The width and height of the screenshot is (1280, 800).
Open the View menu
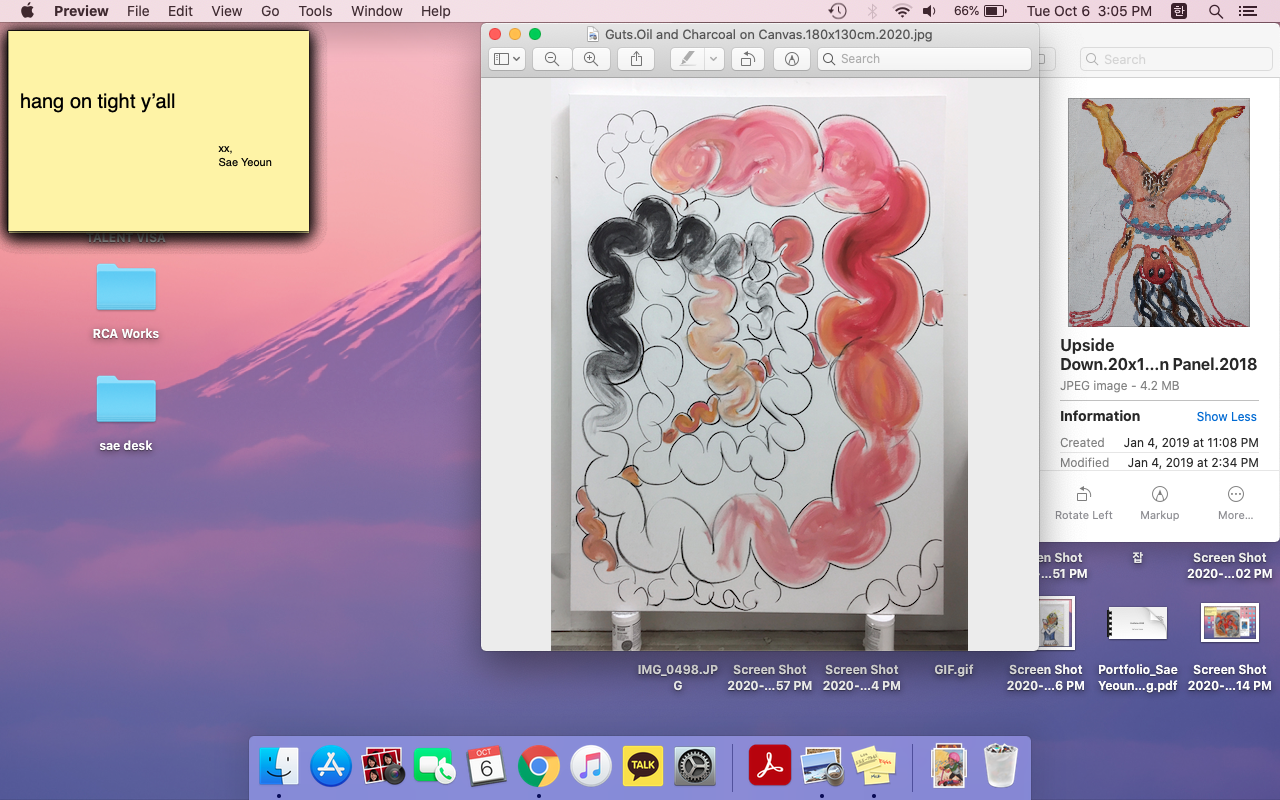(x=227, y=11)
